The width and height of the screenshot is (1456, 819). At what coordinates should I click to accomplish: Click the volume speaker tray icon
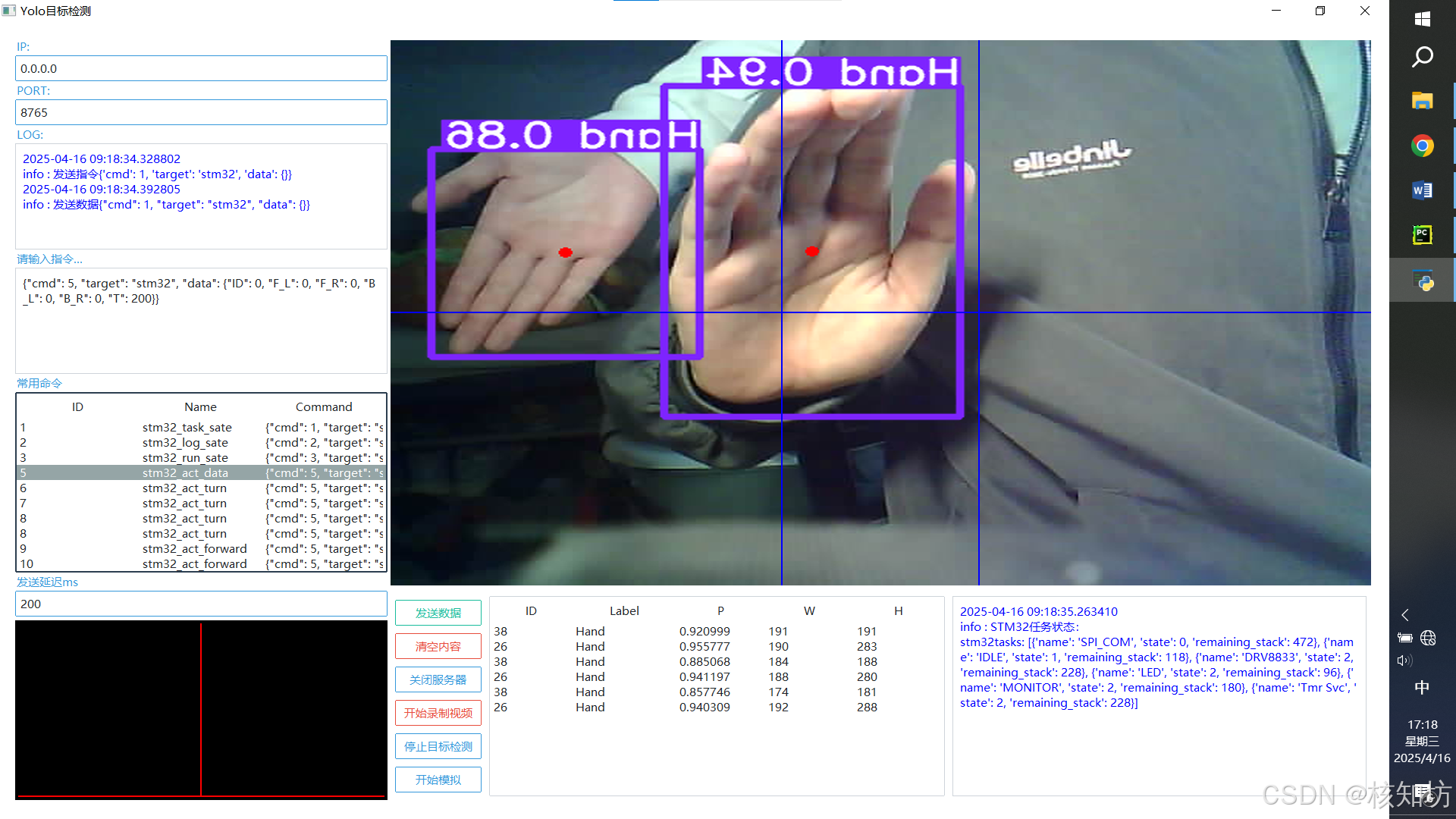pos(1404,661)
